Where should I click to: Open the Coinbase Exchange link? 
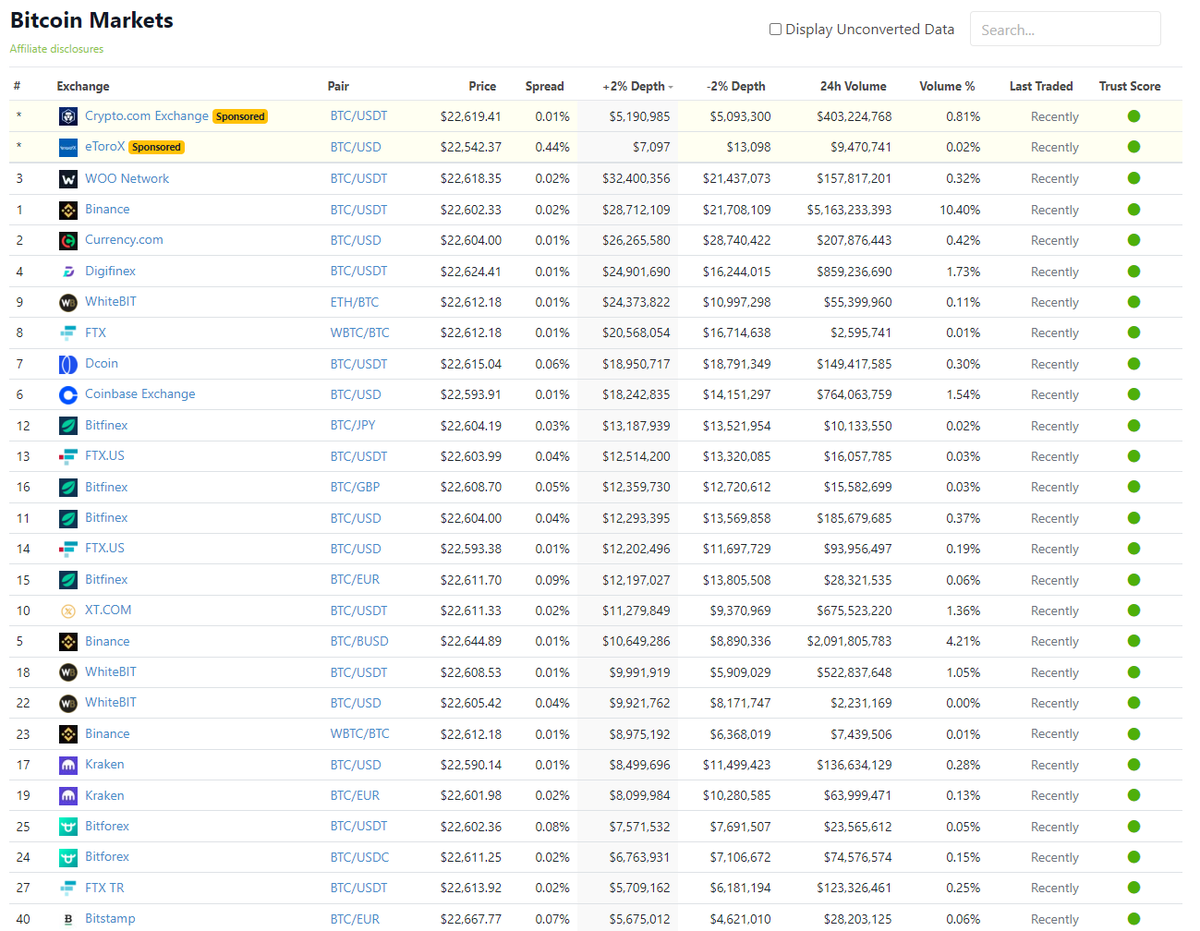(x=140, y=394)
